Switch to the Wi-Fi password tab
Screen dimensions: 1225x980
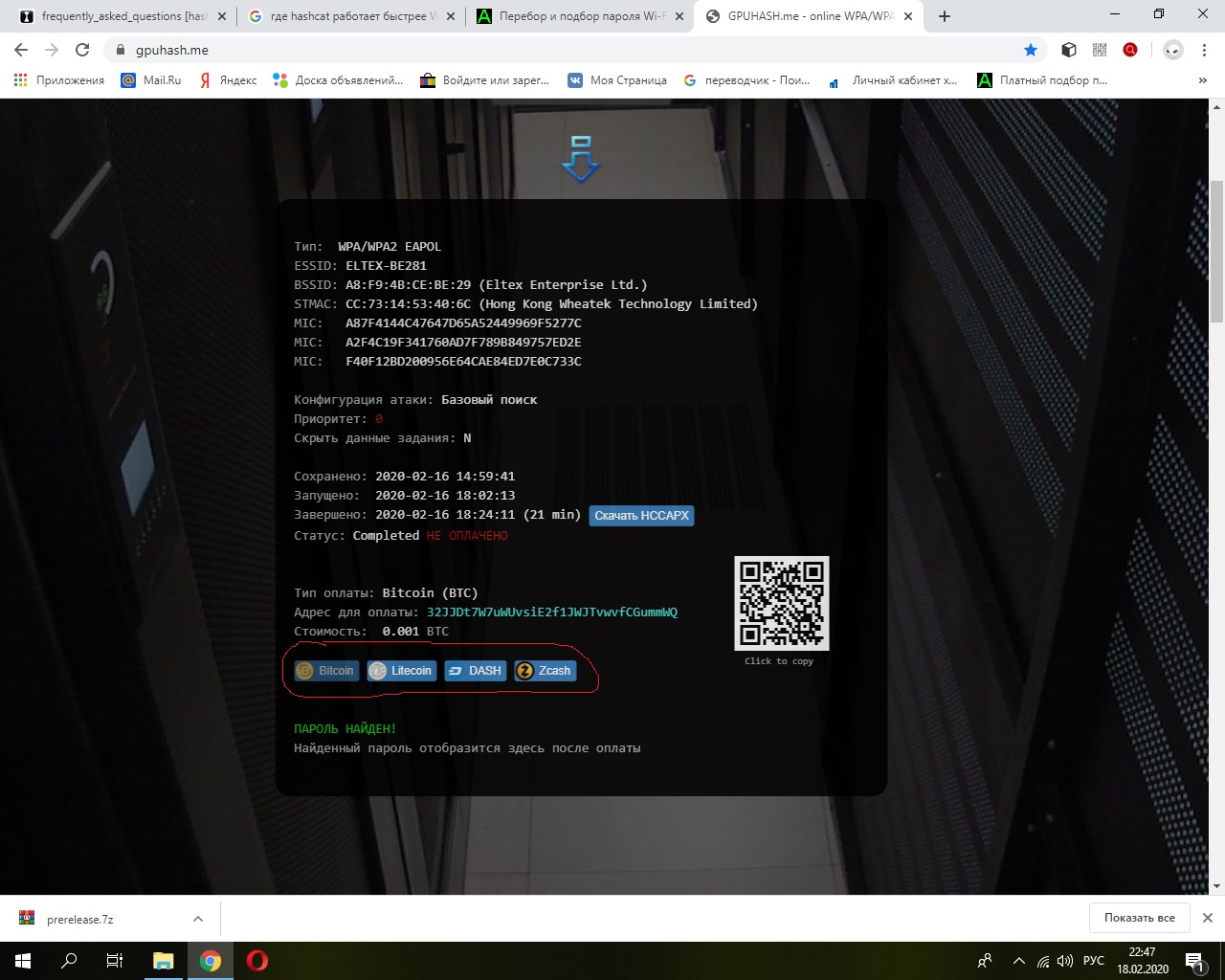coord(579,16)
